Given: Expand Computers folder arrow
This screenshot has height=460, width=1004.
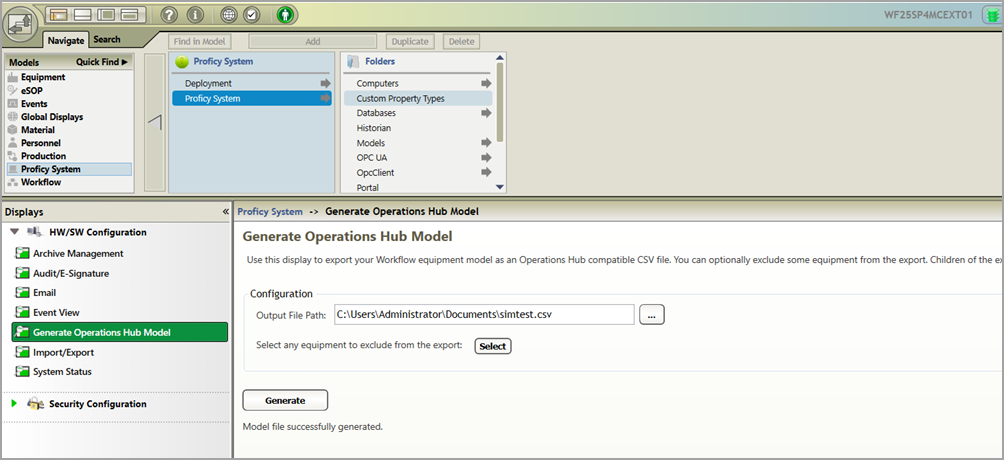Looking at the screenshot, I should point(487,83).
